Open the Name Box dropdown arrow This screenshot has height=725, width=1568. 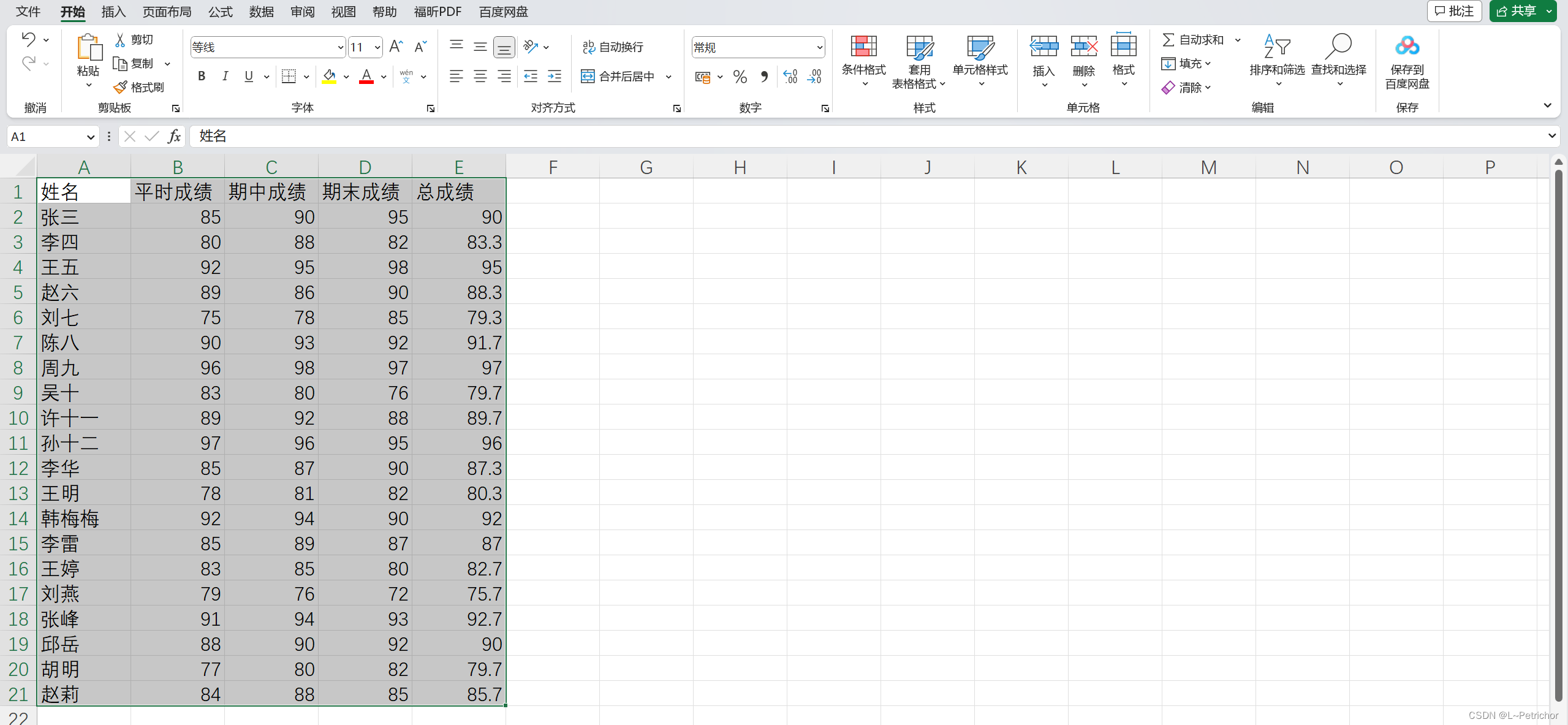[x=91, y=137]
